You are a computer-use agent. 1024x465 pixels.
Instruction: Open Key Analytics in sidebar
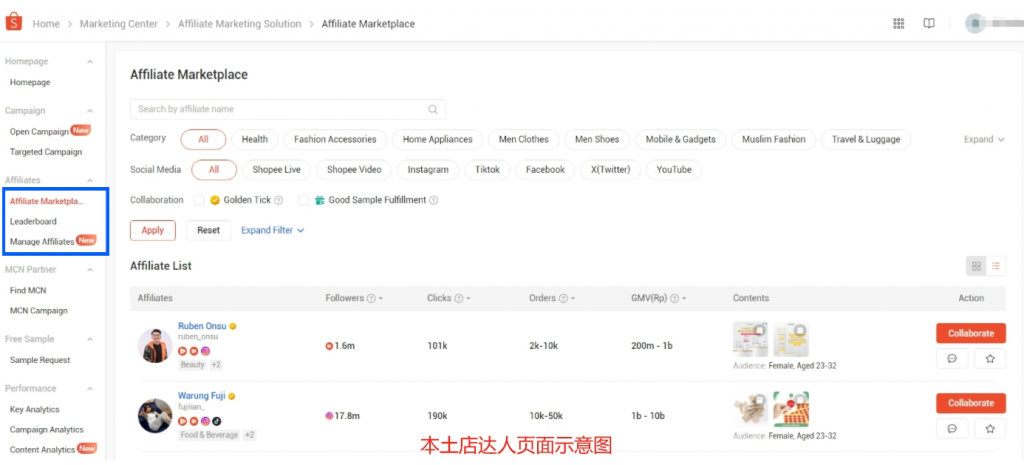[x=35, y=409]
